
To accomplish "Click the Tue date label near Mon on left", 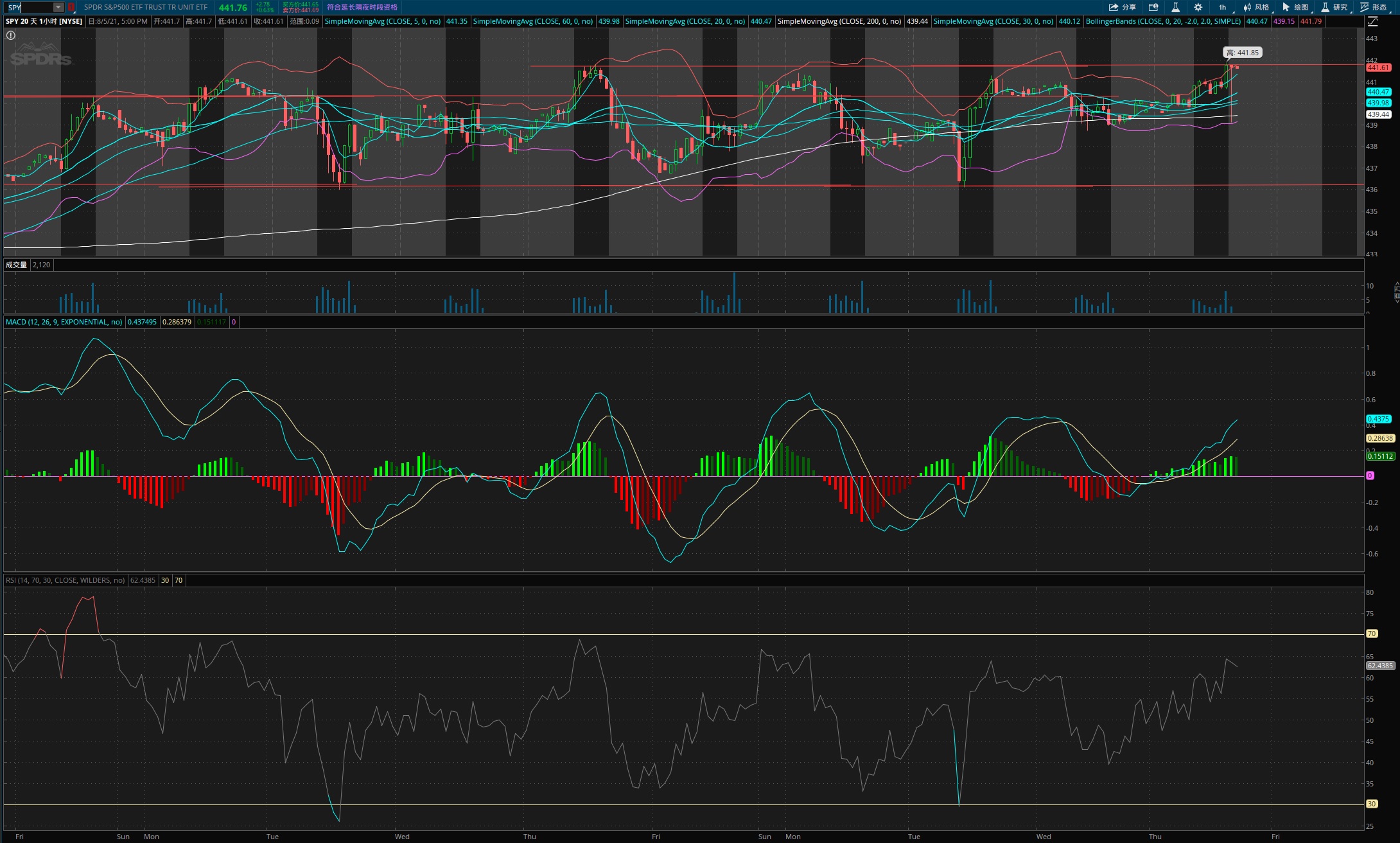I will tap(272, 837).
